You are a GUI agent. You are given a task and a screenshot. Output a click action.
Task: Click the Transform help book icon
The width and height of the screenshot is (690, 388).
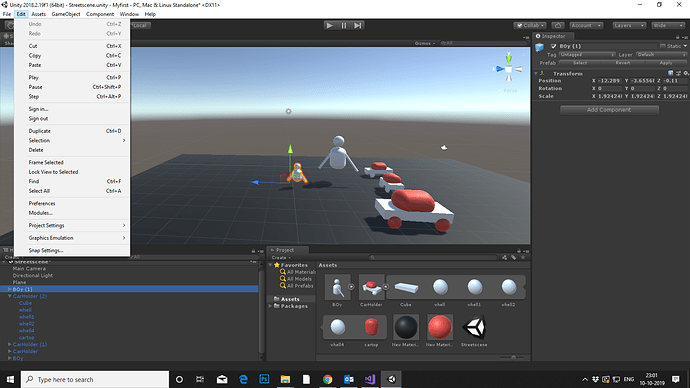coord(670,73)
